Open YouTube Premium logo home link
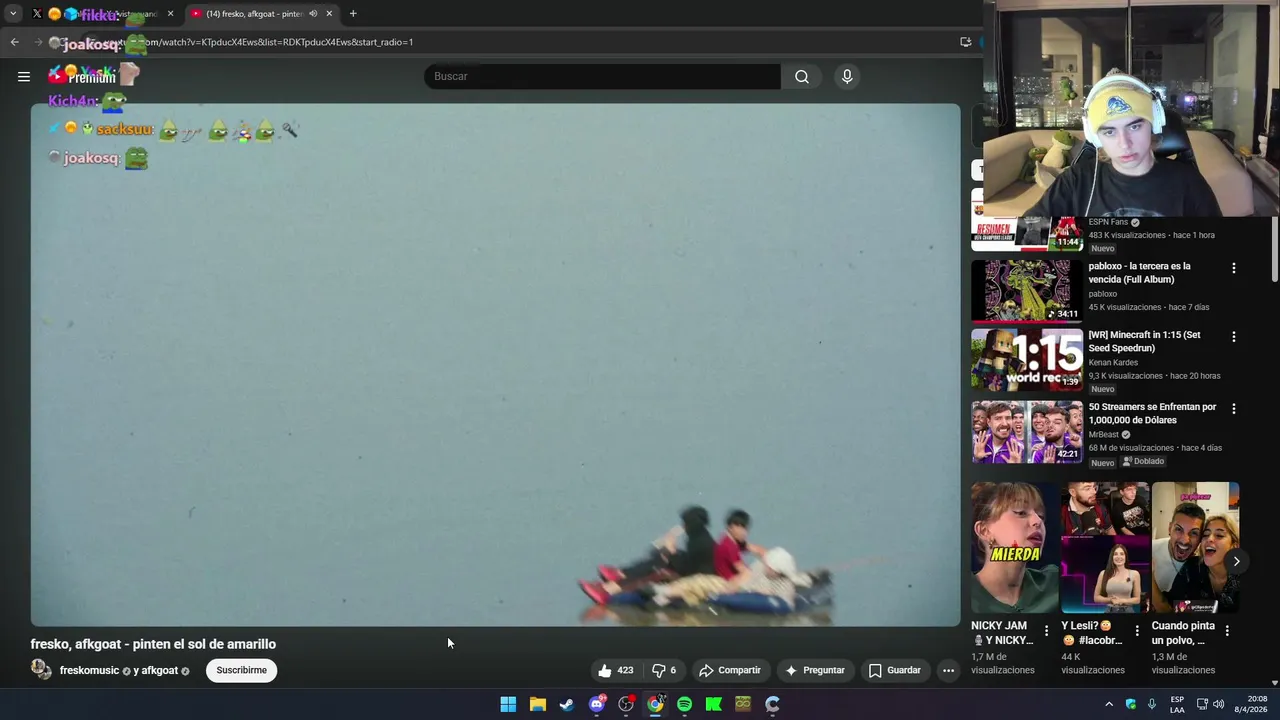Screen dimensions: 1280x720 (82, 76)
